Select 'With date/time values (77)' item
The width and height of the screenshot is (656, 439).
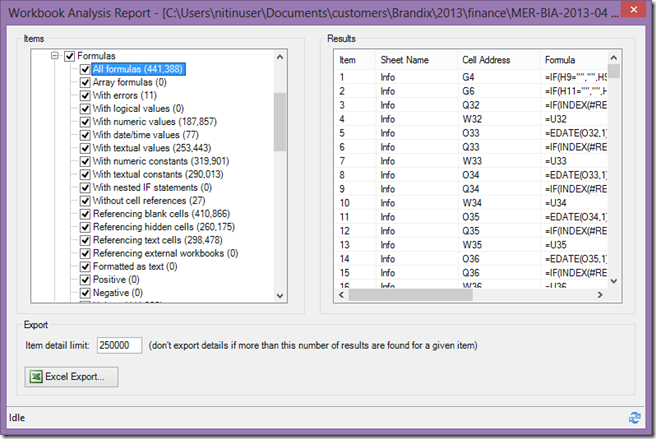tap(146, 135)
